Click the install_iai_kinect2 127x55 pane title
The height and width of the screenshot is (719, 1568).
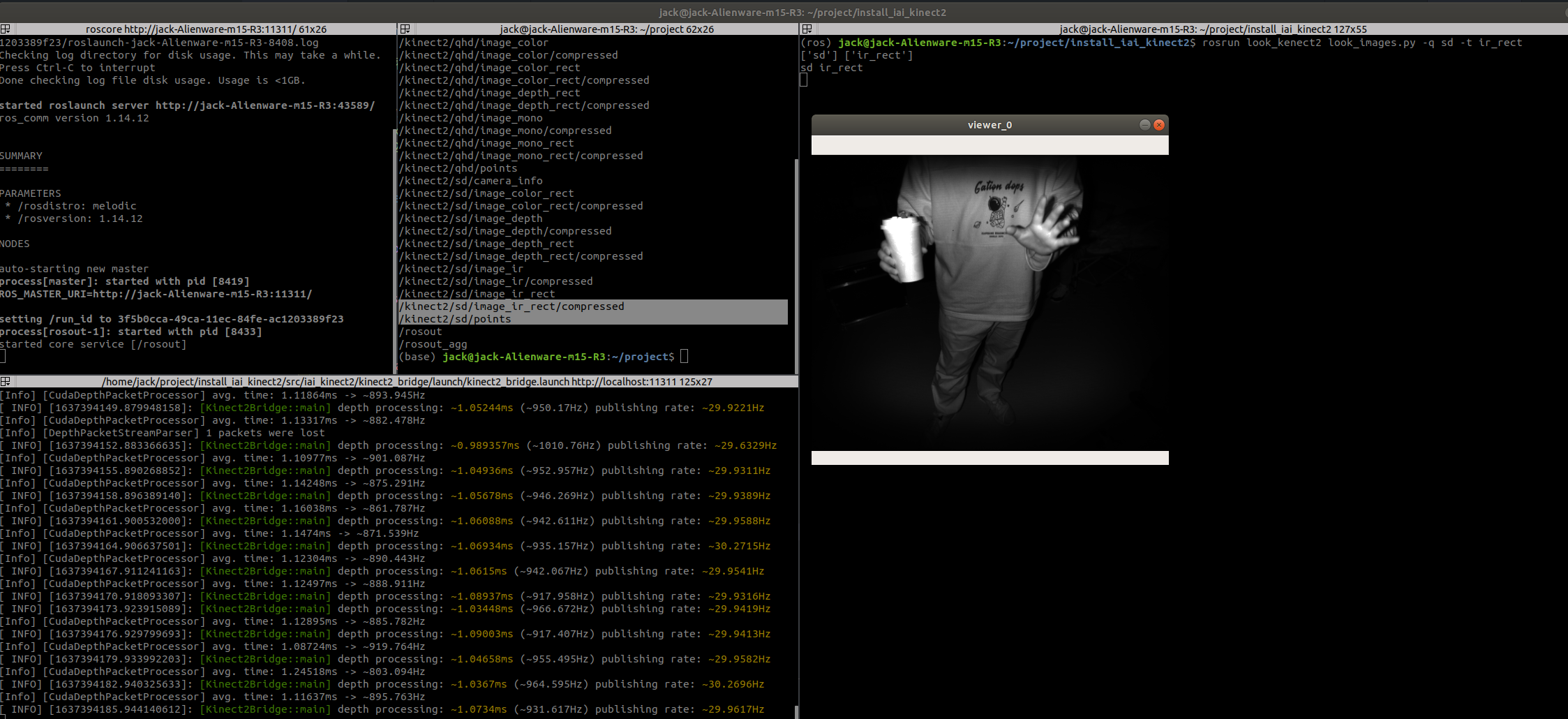1213,29
